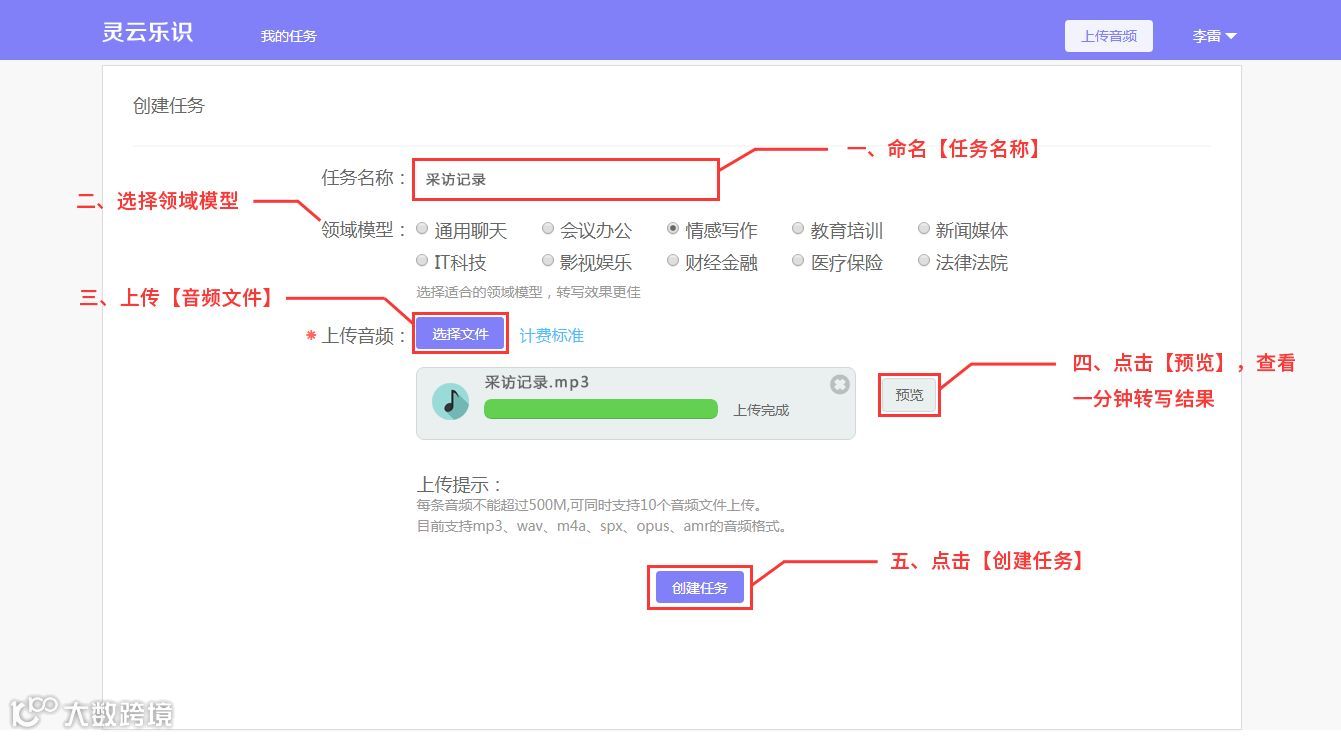The width and height of the screenshot is (1341, 737).
Task: Click the 采访记录.mp3 file name
Action: pyautogui.click(x=537, y=382)
